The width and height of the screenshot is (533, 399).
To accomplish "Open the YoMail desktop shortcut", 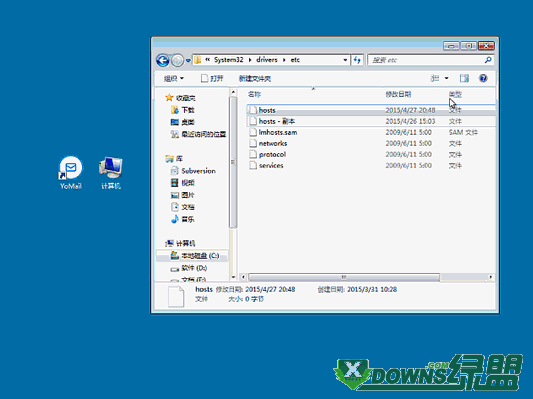I will tap(71, 173).
